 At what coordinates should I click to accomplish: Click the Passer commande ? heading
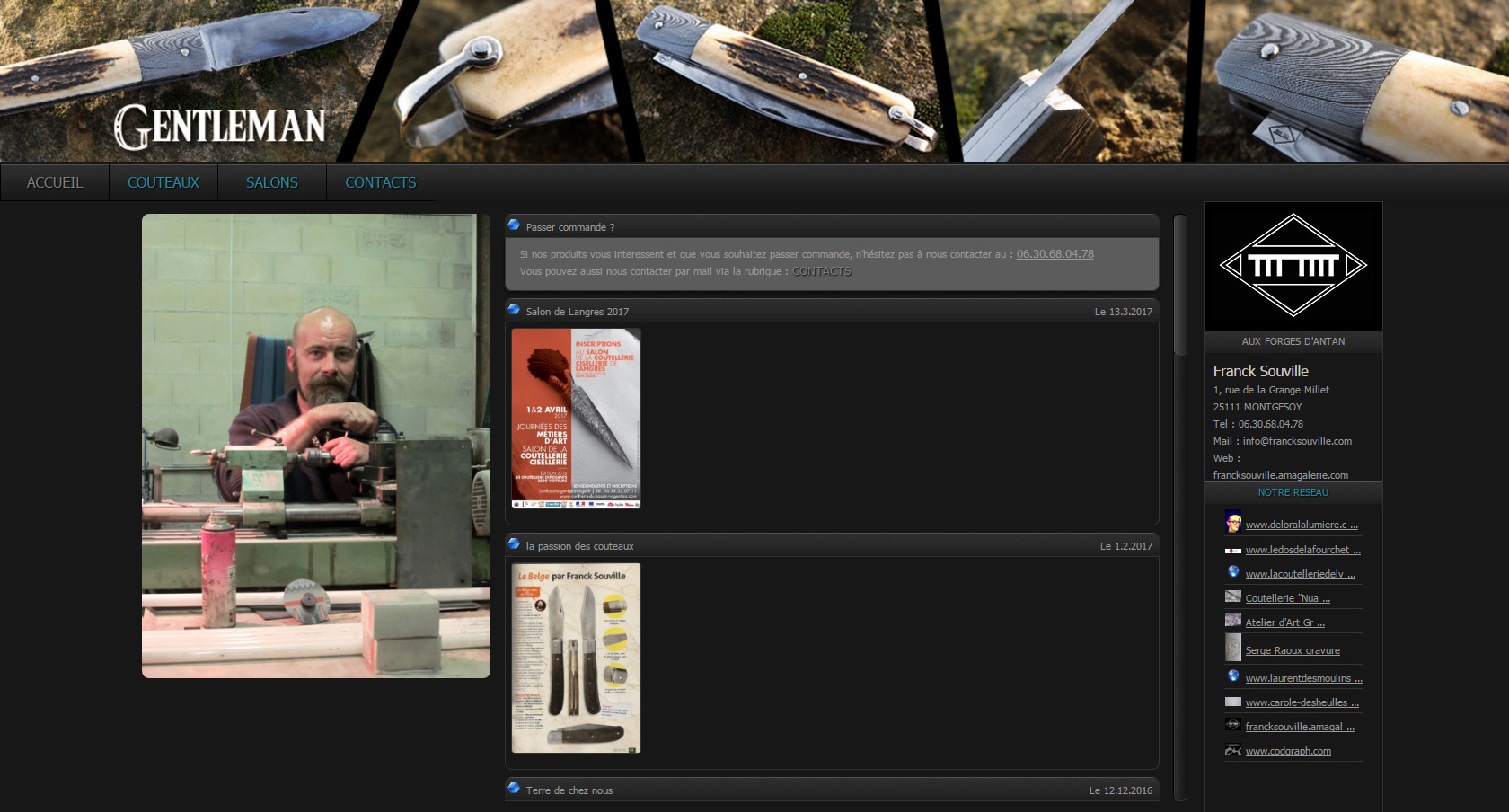tap(570, 227)
